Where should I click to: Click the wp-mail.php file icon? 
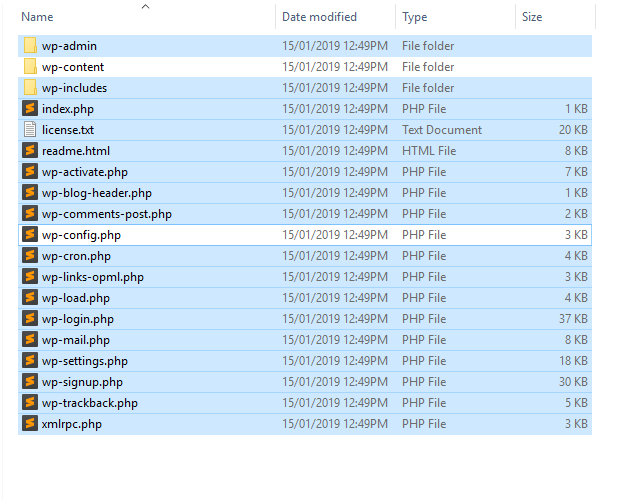click(30, 339)
